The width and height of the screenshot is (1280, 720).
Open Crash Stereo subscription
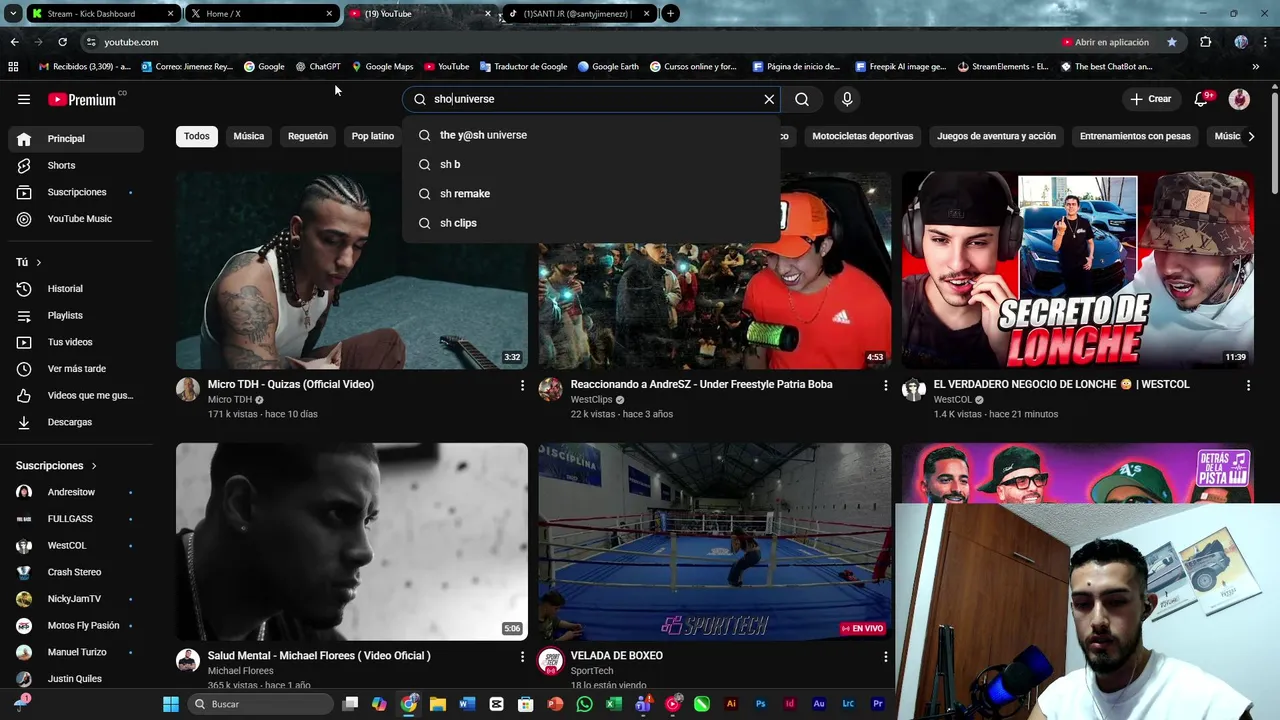point(76,572)
